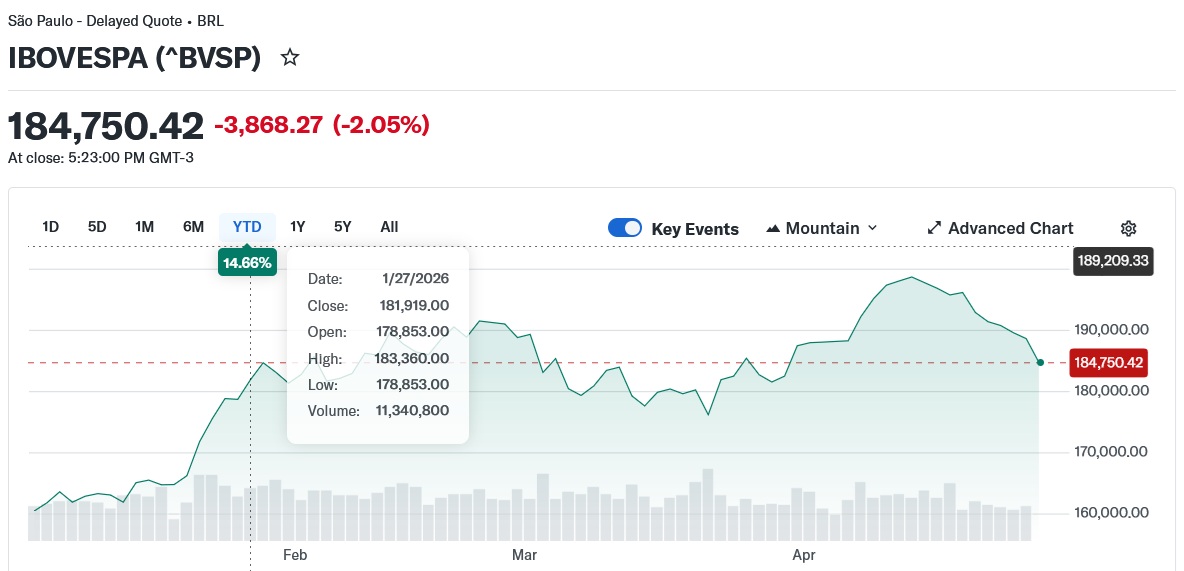The image size is (1184, 571).
Task: Click the 180,000.00 y-axis label
Action: tap(1111, 390)
